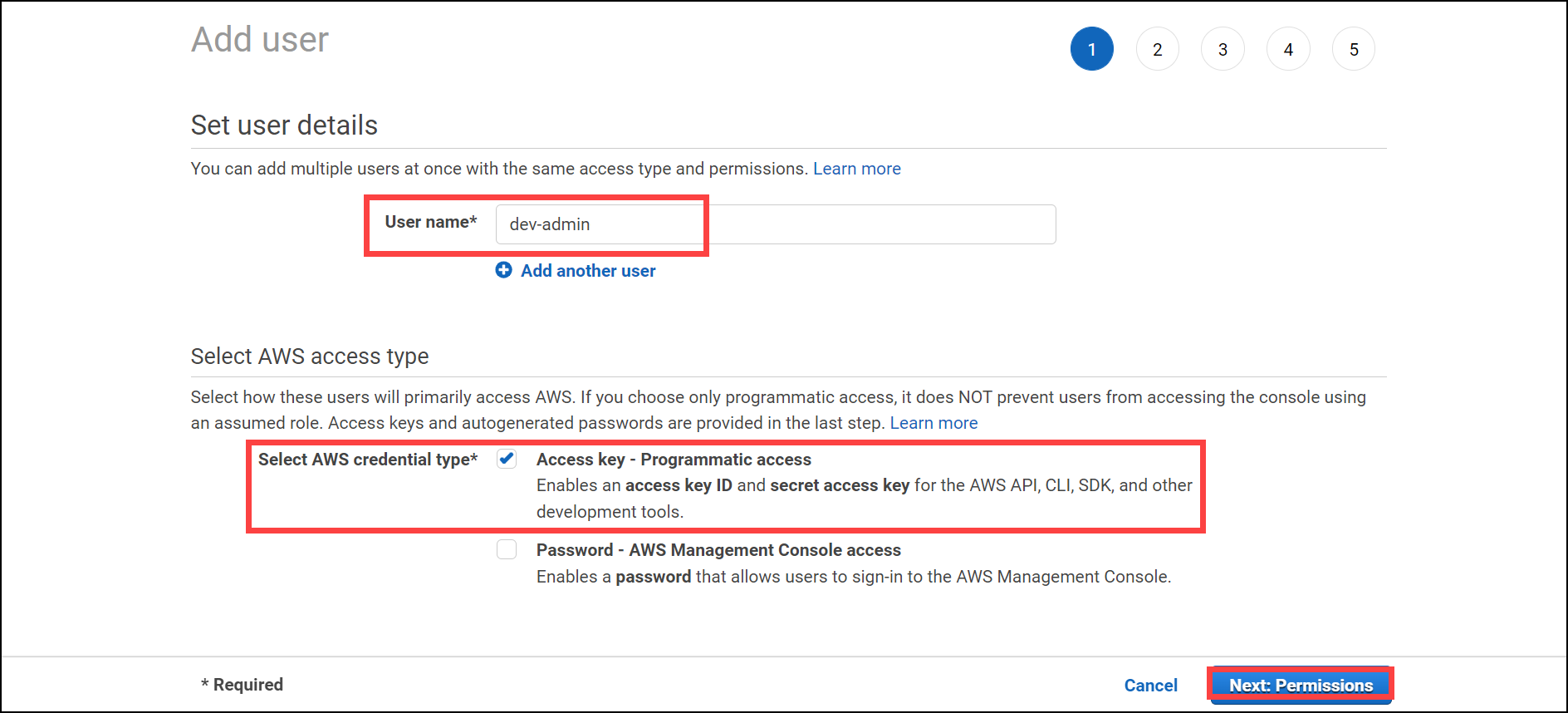Viewport: 1568px width, 713px height.
Task: Click the 'Access key - Programmatic access' label
Action: (674, 460)
